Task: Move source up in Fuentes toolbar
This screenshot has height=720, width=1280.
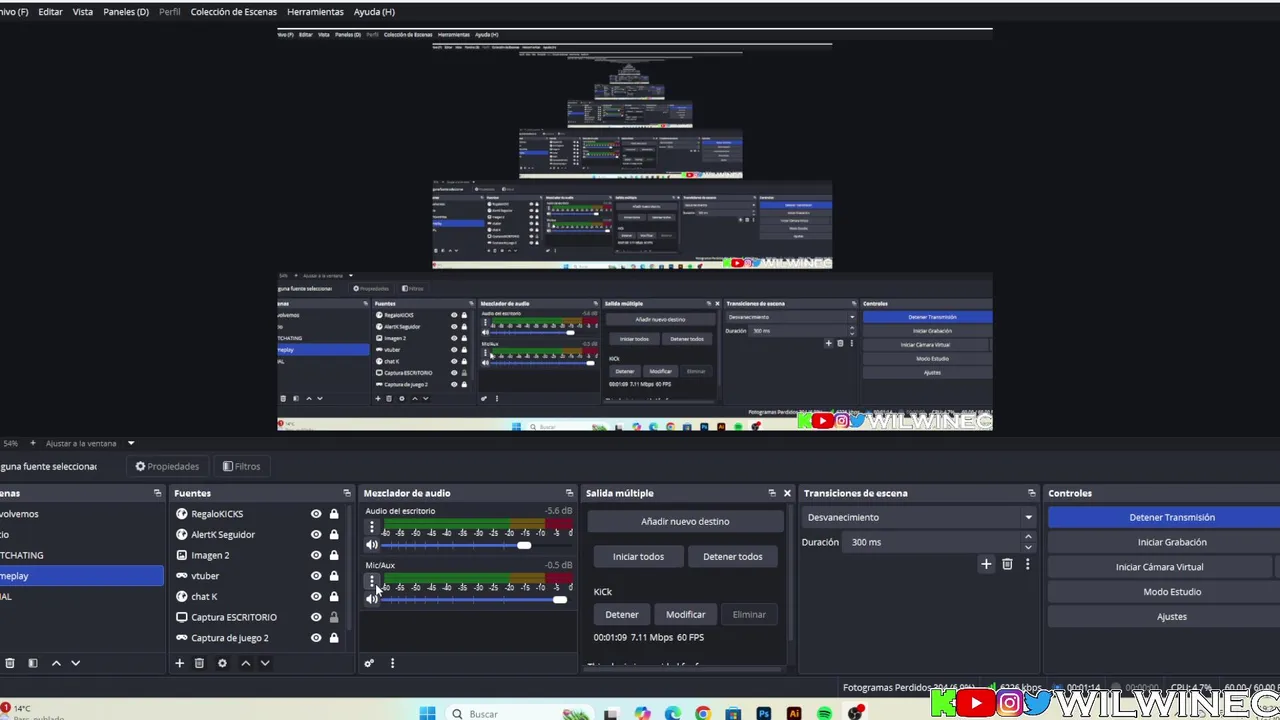Action: (x=245, y=663)
